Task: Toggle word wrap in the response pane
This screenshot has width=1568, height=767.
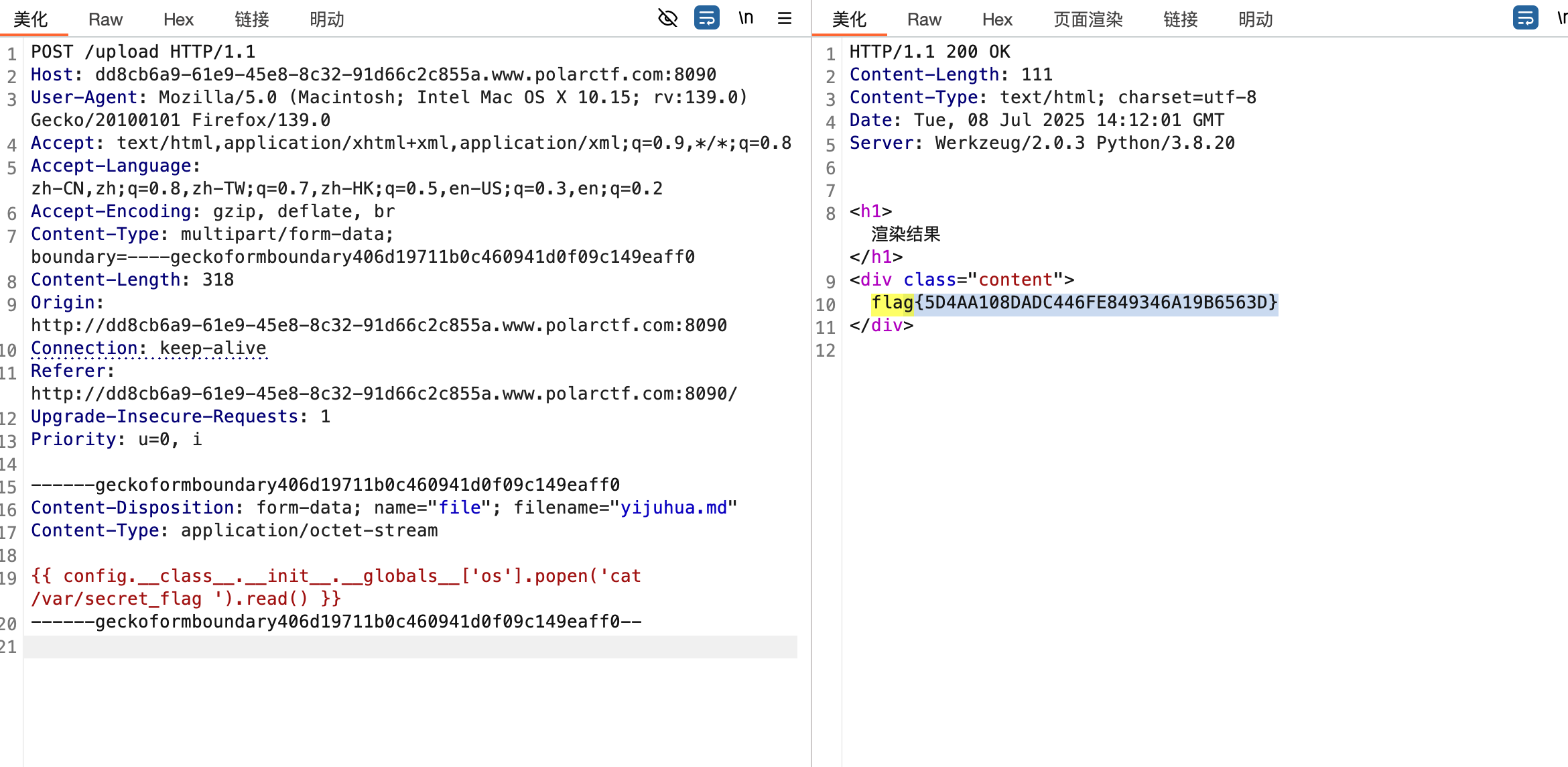Action: click(1525, 18)
